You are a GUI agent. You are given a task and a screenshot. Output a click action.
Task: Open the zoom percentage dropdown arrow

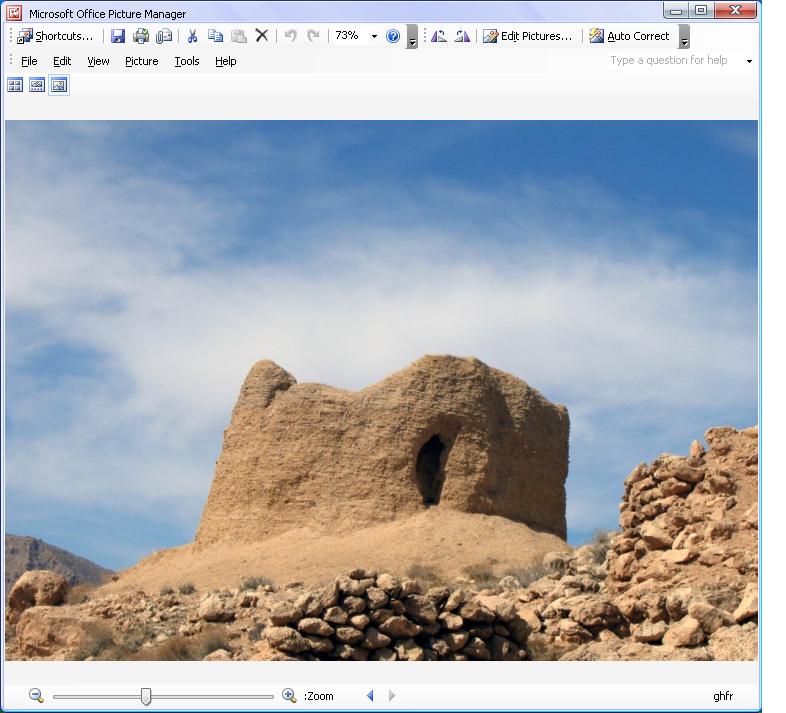click(374, 36)
